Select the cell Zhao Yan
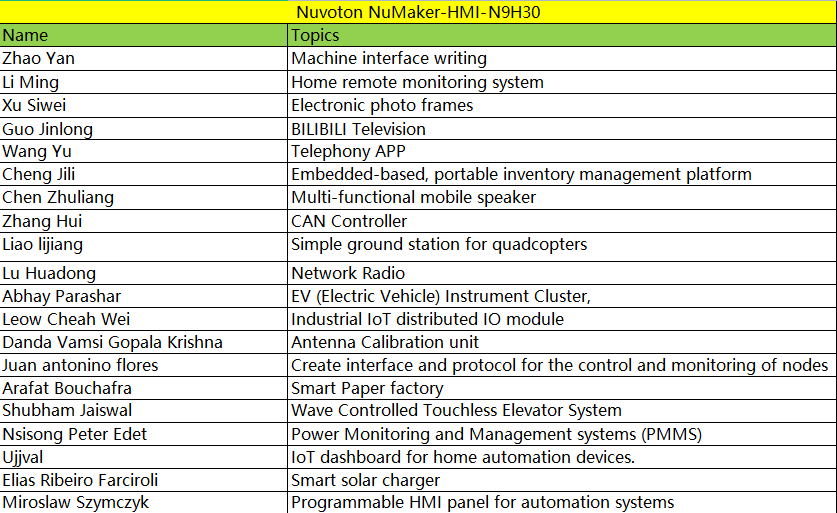The height and width of the screenshot is (513, 837). click(144, 59)
